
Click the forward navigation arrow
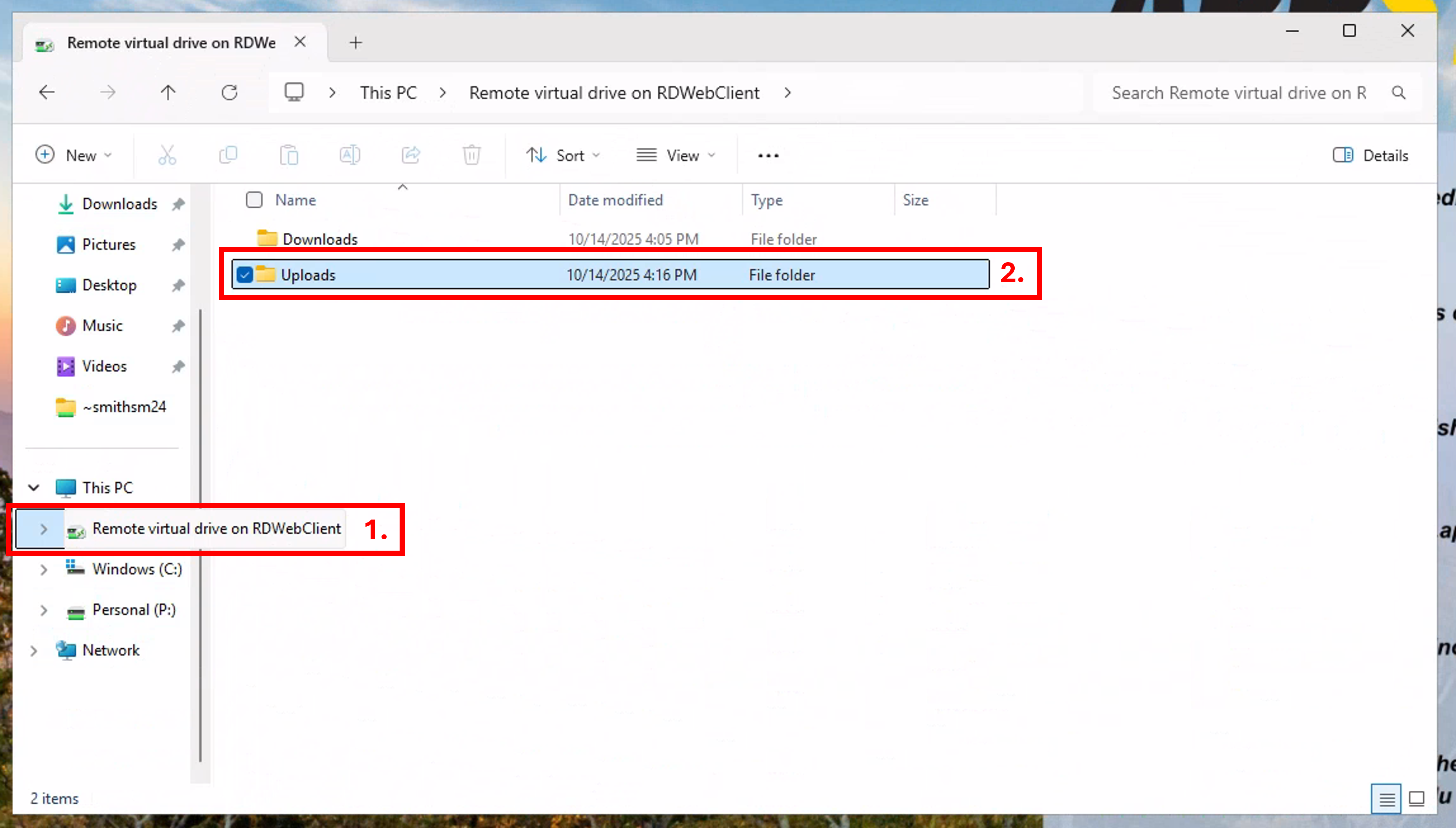107,92
